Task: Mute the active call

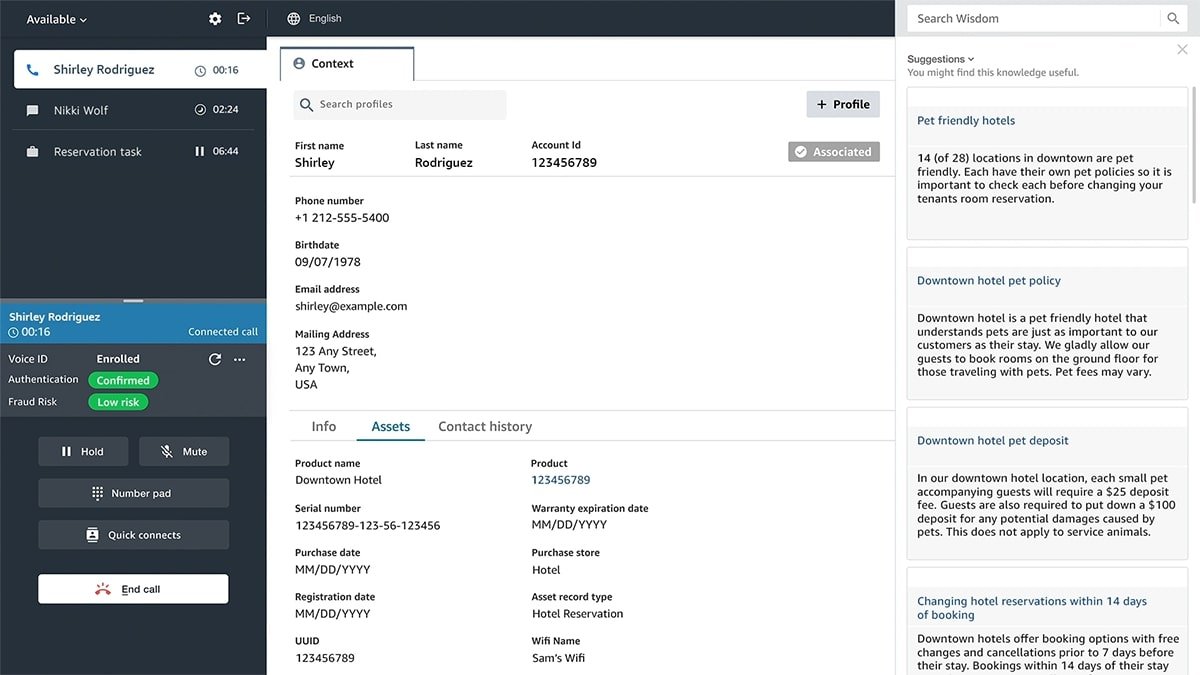Action: coord(184,451)
